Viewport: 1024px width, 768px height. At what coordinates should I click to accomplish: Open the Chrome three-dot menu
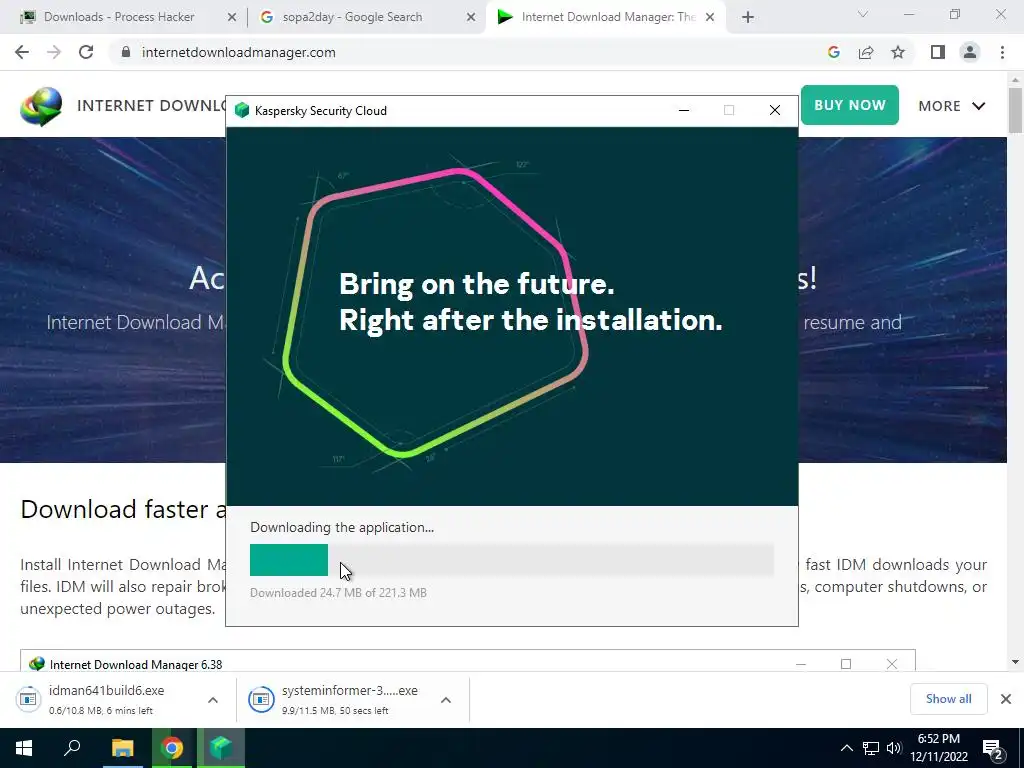(1002, 52)
